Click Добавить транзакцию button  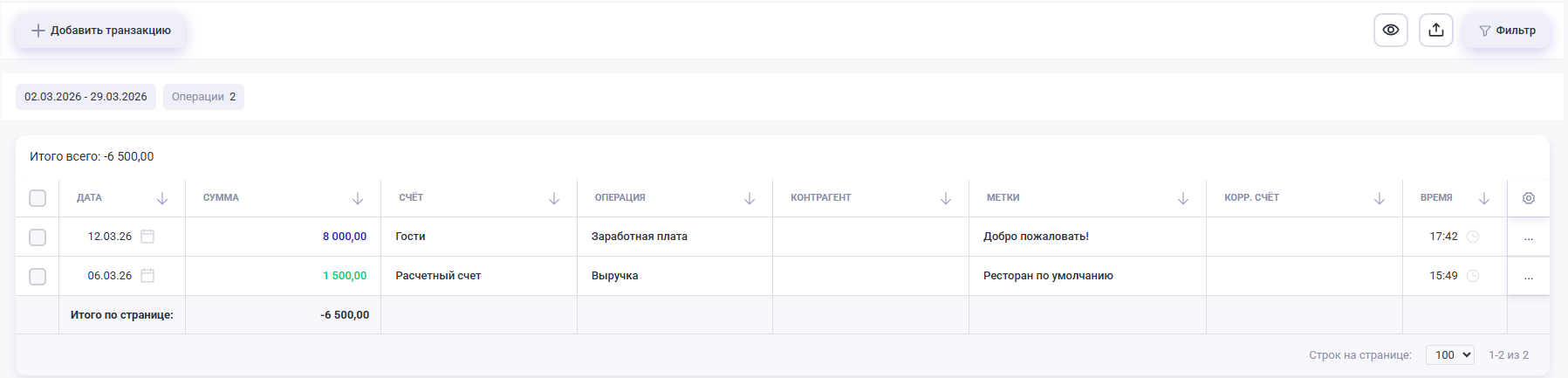[x=100, y=31]
